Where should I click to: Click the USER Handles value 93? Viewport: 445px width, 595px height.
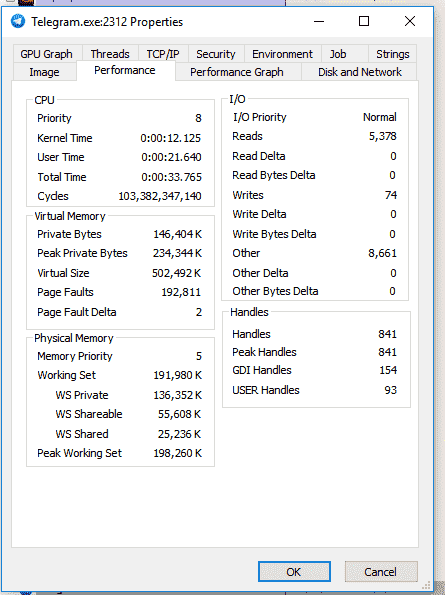(x=390, y=390)
